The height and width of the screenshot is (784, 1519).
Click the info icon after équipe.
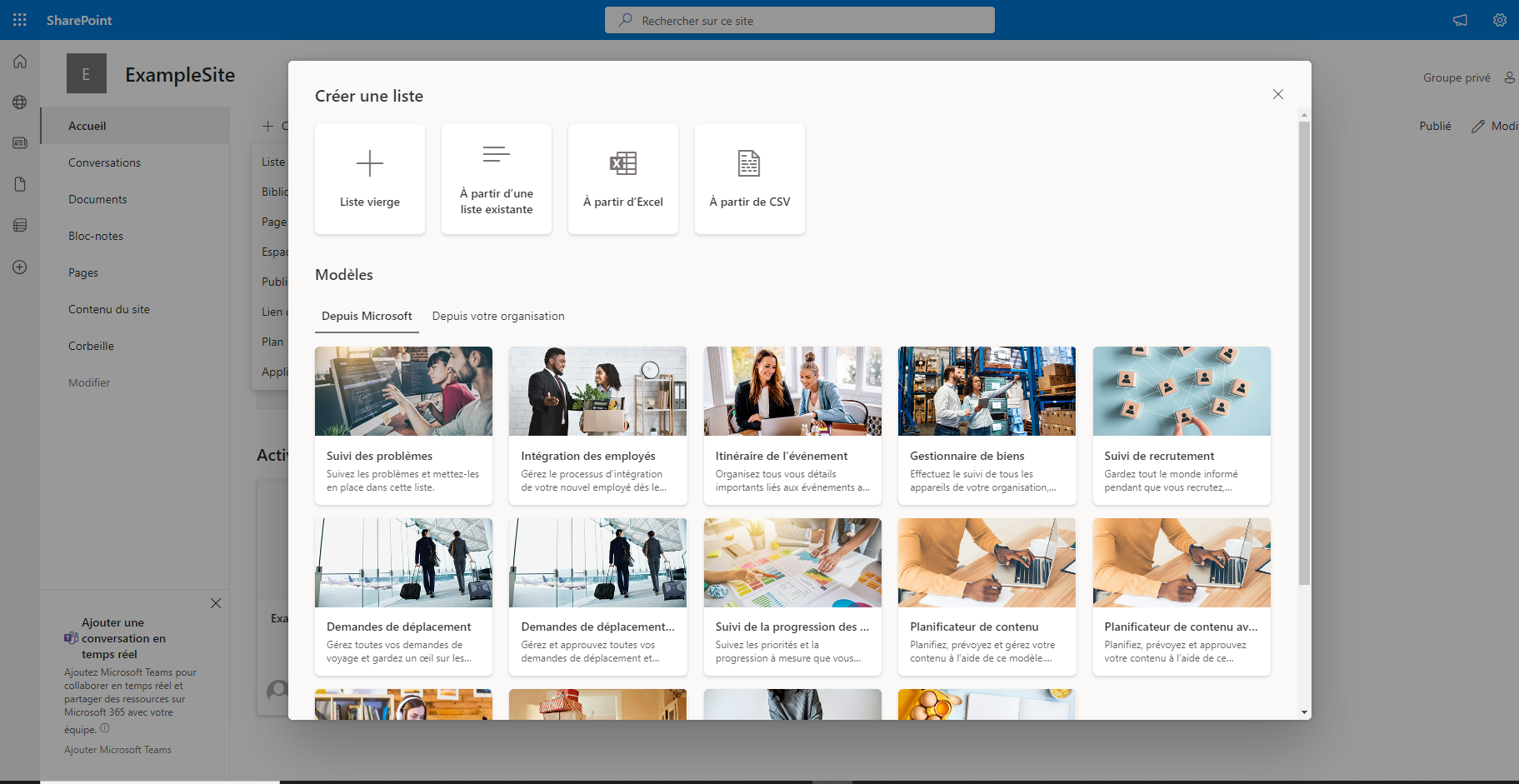[x=105, y=728]
